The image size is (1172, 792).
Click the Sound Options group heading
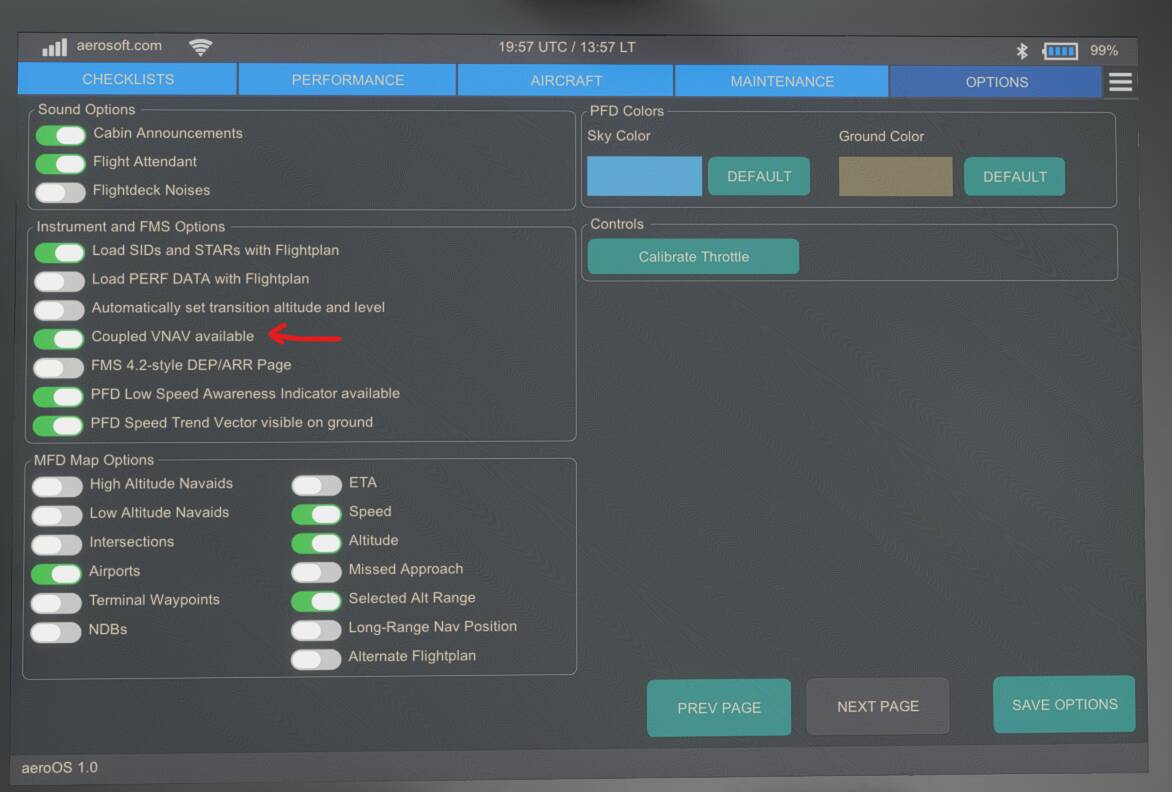tap(87, 109)
